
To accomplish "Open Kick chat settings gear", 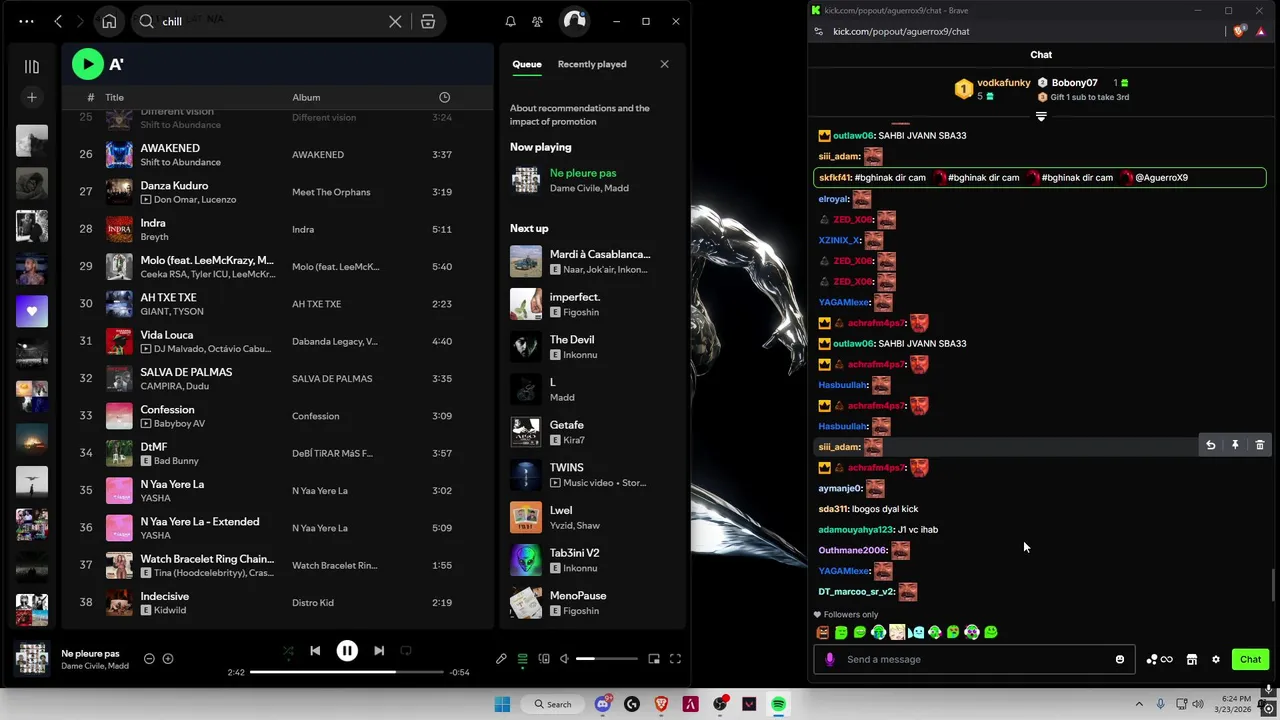I will (1216, 660).
